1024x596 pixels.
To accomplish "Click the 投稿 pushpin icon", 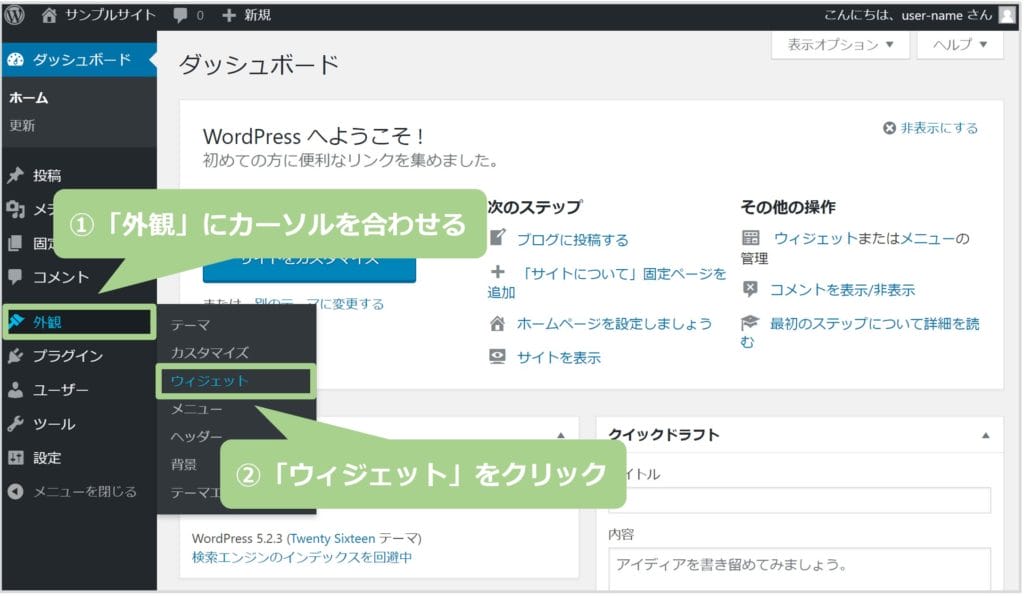I will coord(16,175).
